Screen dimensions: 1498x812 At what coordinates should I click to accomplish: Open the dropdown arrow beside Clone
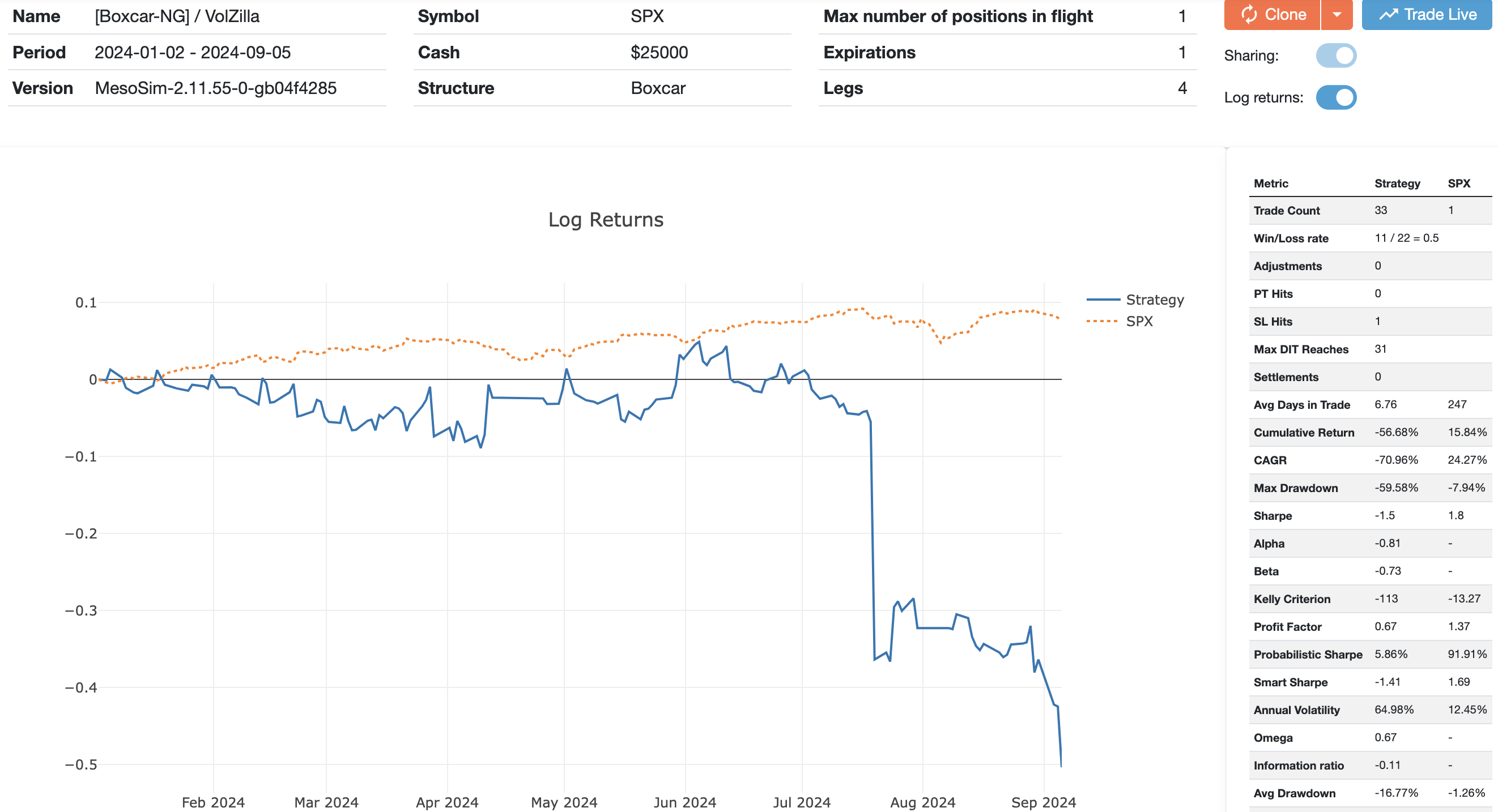[x=1337, y=15]
